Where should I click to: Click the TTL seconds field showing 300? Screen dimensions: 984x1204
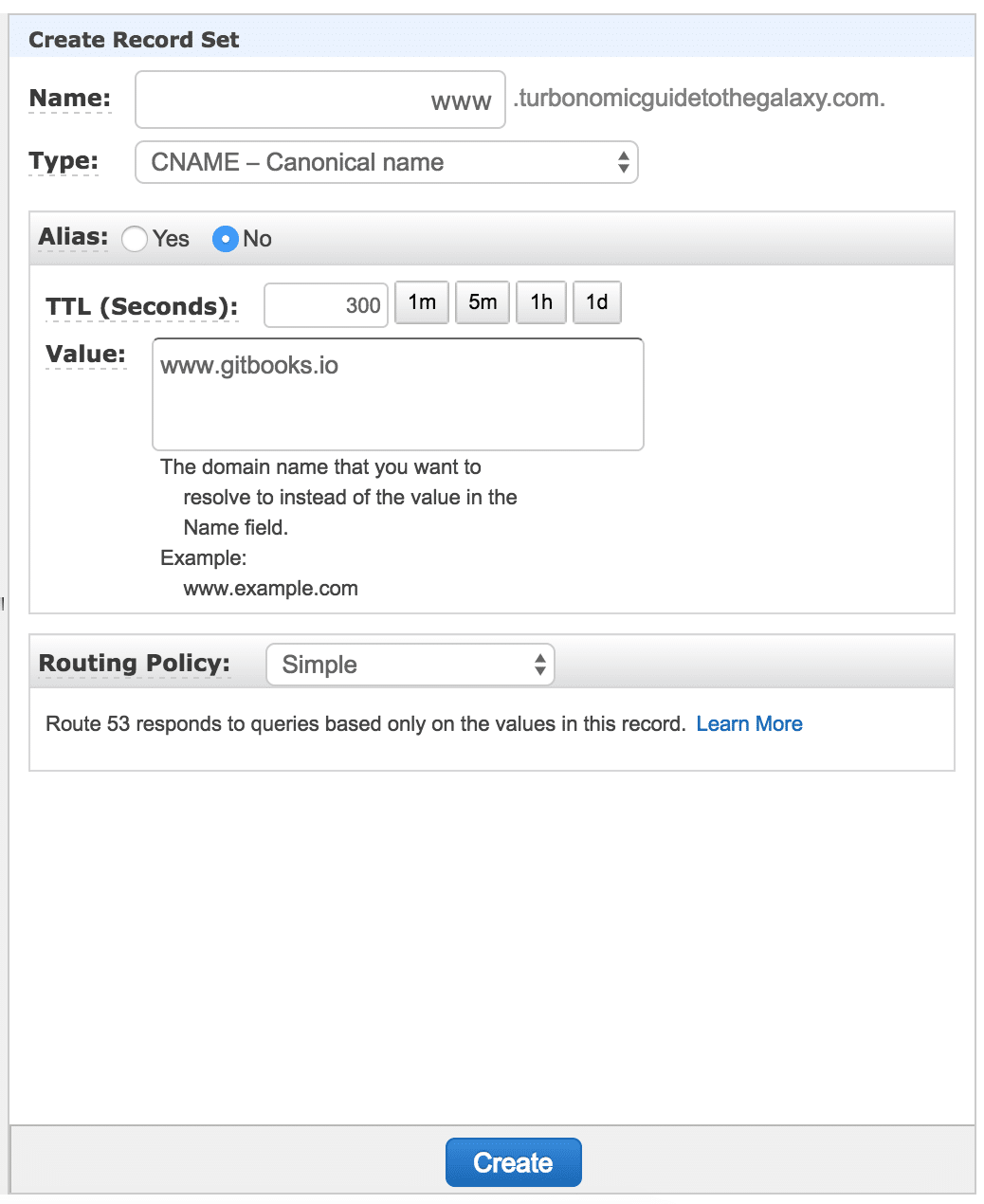click(x=326, y=305)
